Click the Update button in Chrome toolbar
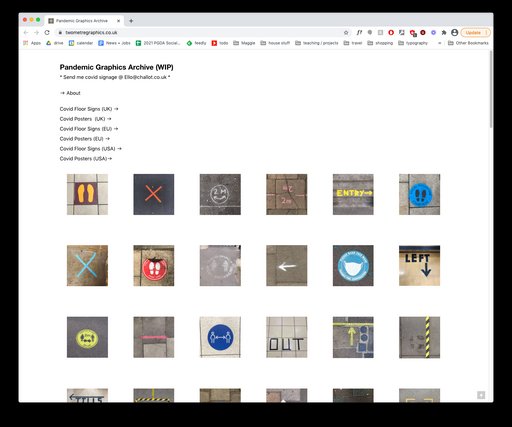 476,32
